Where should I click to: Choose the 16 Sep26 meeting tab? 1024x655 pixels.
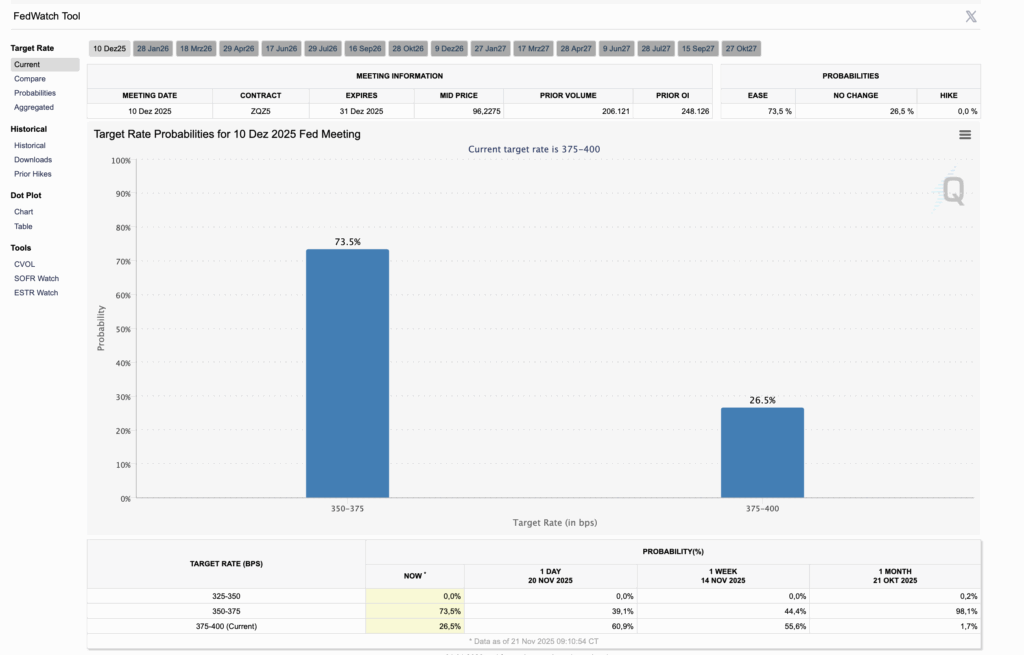(x=364, y=48)
